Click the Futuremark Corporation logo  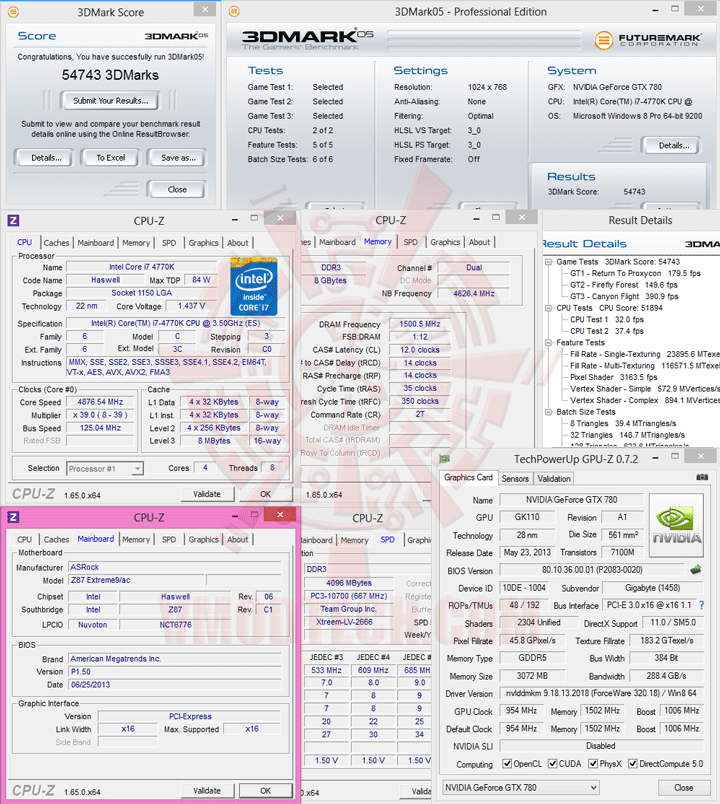(648, 39)
